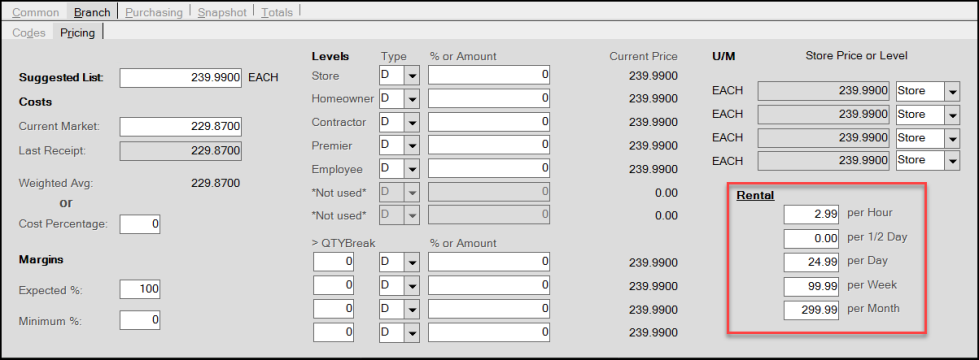Screen dimensions: 979x360
Task: Click the Contractor level amount field
Action: coord(489,122)
